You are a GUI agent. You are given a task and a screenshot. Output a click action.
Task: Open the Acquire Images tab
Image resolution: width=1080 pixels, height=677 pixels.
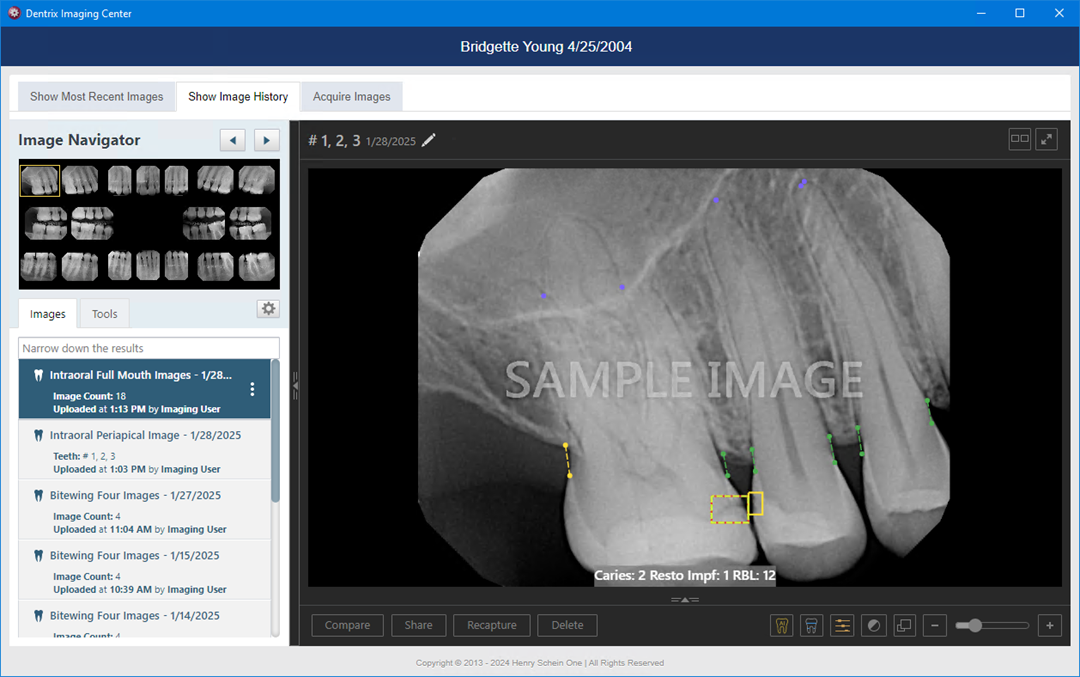[351, 97]
